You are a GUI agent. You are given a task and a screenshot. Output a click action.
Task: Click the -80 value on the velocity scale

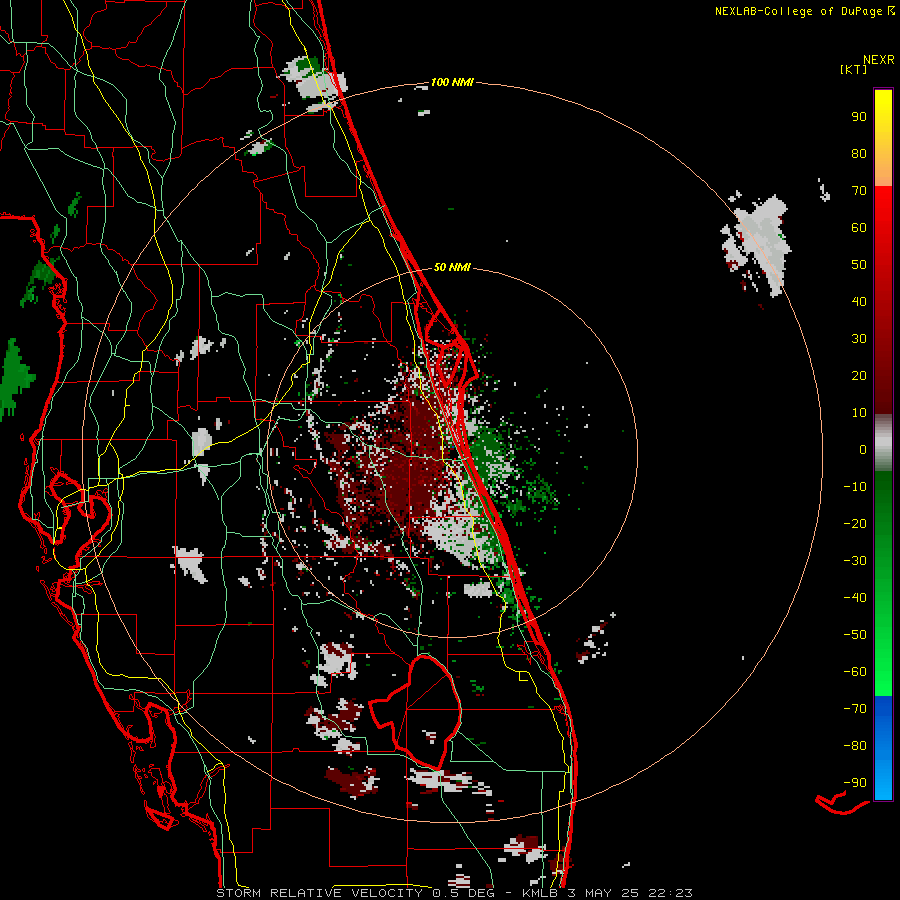(855, 746)
